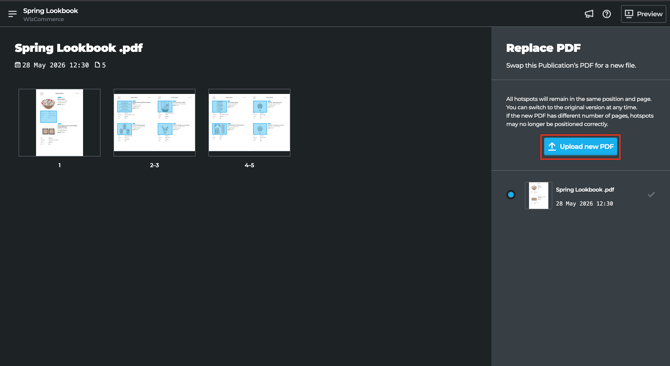Screen dimensions: 670x366
Task: Open pages 4-5 spread thumbnail
Action: 249,123
